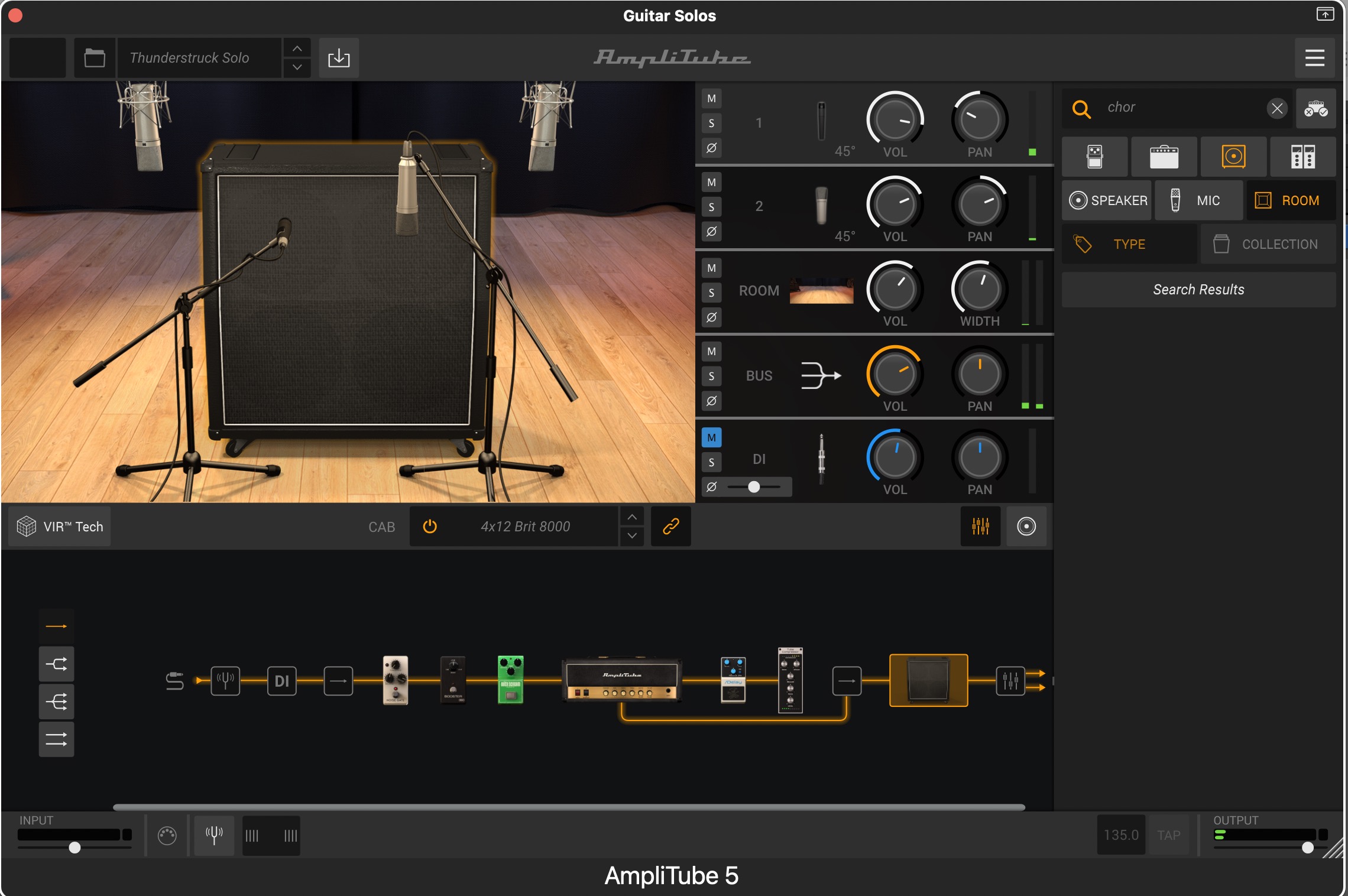Click the VIR Tech button
Image resolution: width=1348 pixels, height=896 pixels.
60,527
